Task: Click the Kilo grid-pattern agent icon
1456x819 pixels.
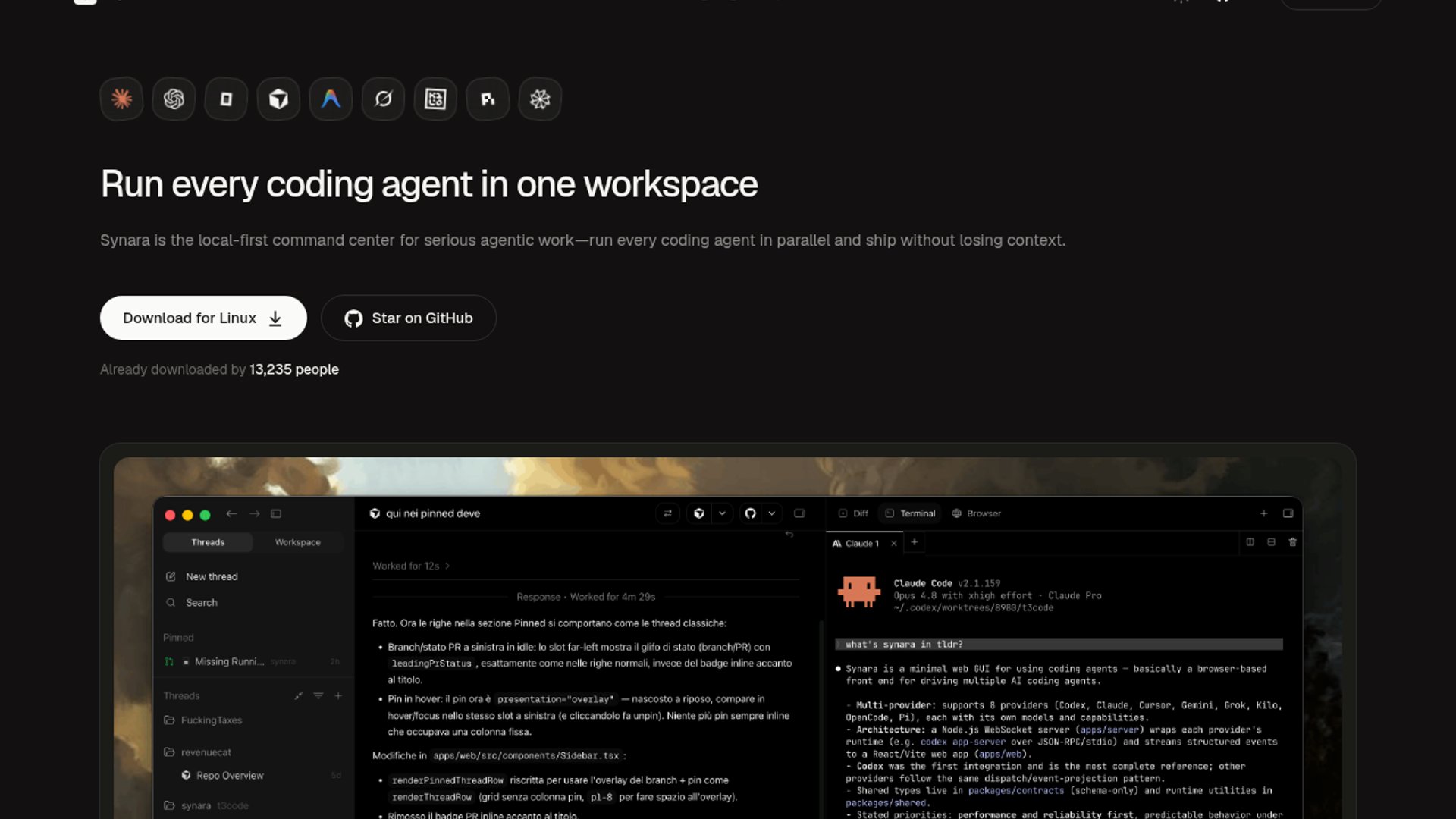Action: click(435, 99)
